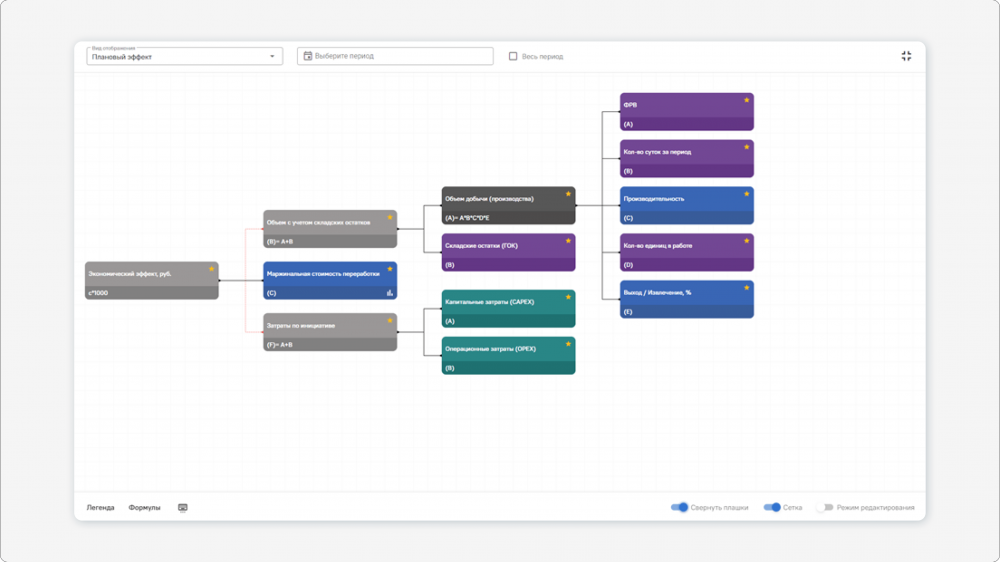1000x562 pixels.
Task: Select the Операционные затраты (OPEX) node
Action: [x=508, y=355]
